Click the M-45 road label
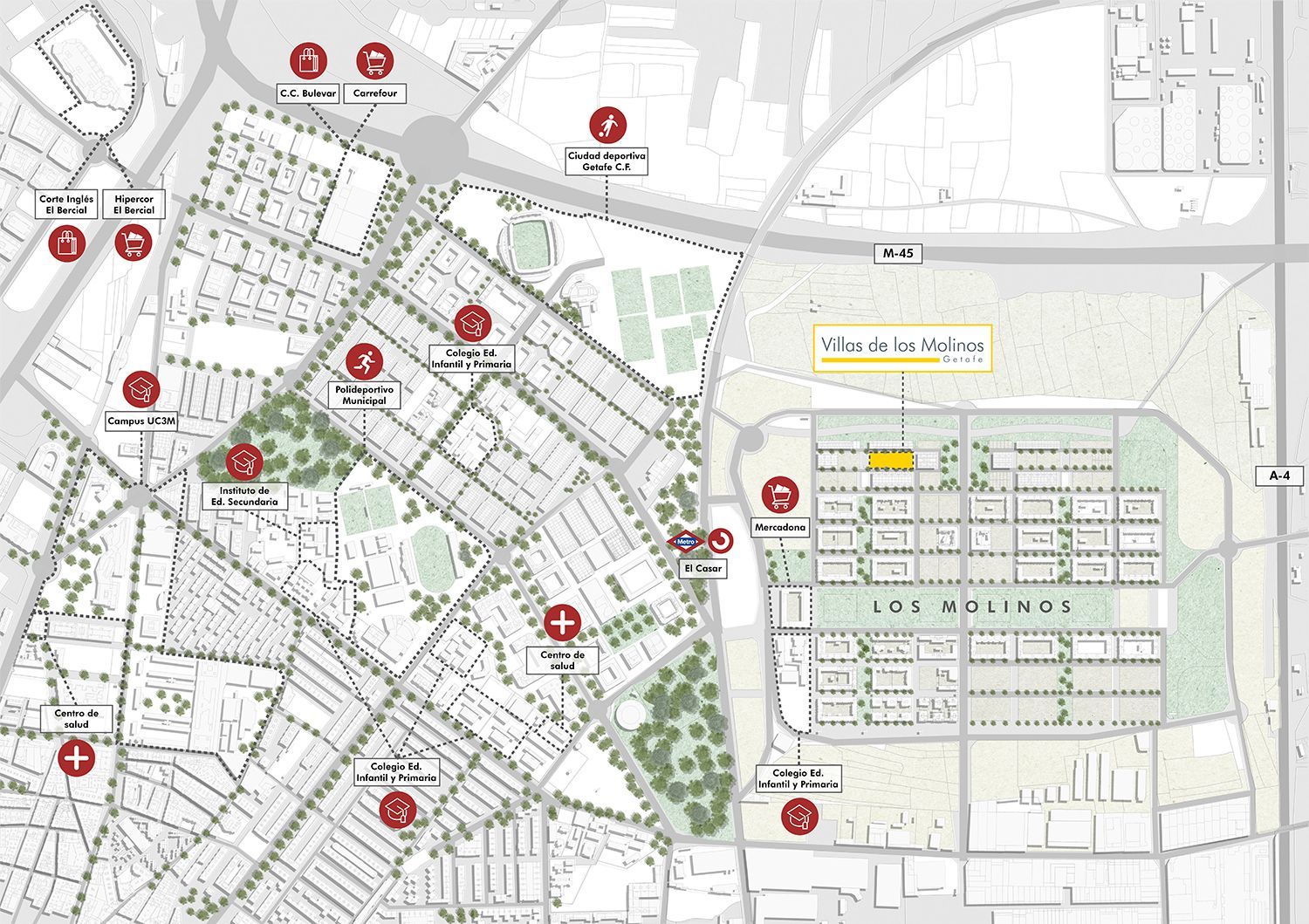This screenshot has width=1309, height=924. 897,254
